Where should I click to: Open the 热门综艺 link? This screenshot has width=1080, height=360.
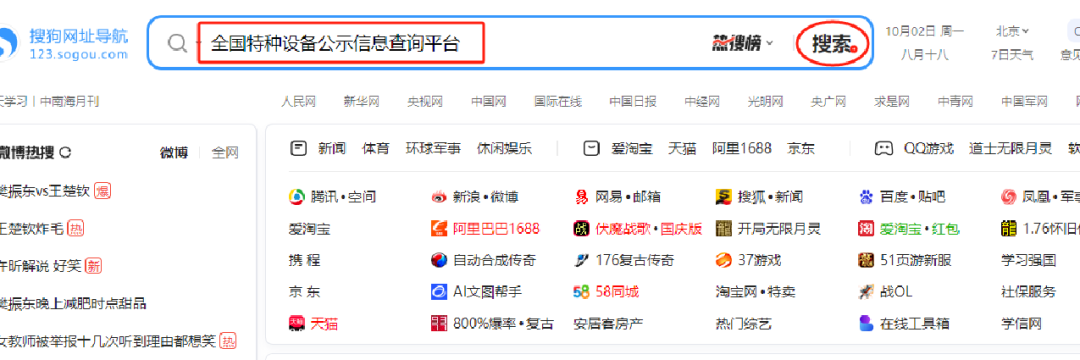743,323
